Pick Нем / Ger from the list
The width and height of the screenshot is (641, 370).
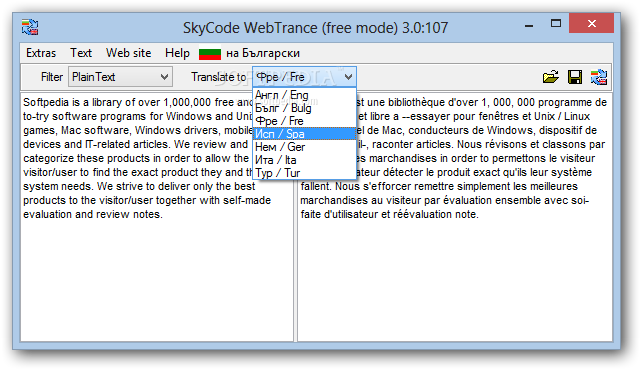click(x=304, y=147)
